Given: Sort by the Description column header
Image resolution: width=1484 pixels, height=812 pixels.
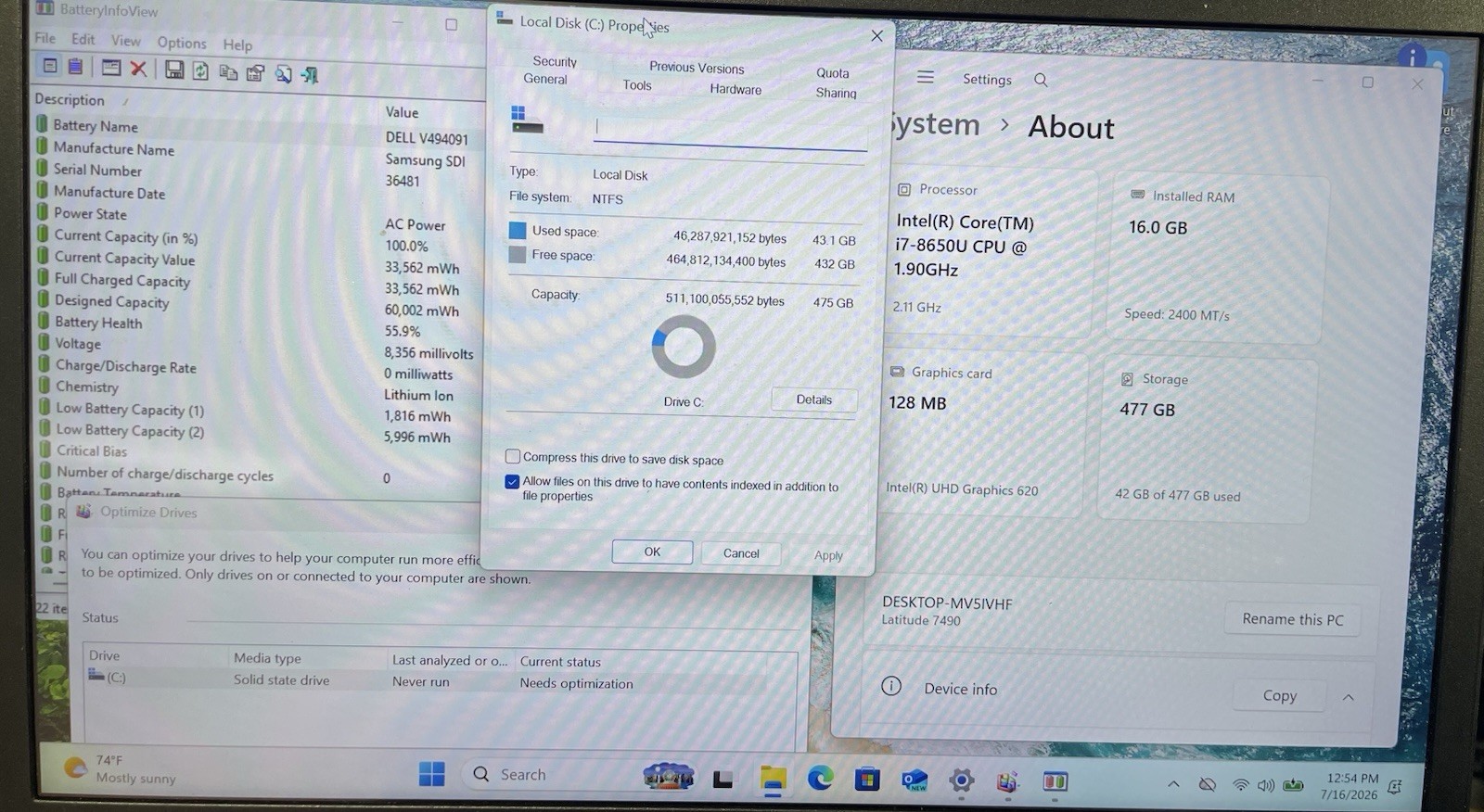Looking at the screenshot, I should pos(70,99).
